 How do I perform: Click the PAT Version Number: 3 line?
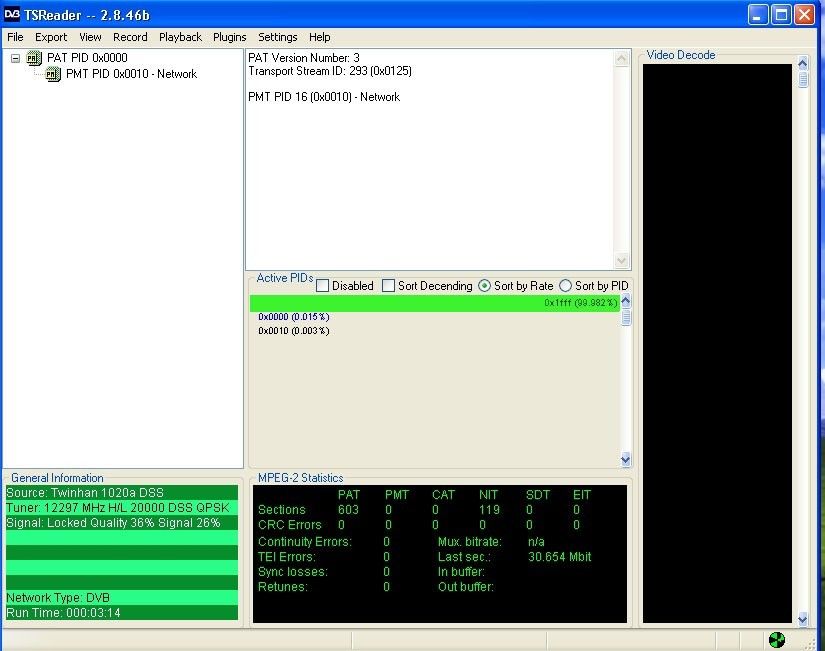[304, 58]
